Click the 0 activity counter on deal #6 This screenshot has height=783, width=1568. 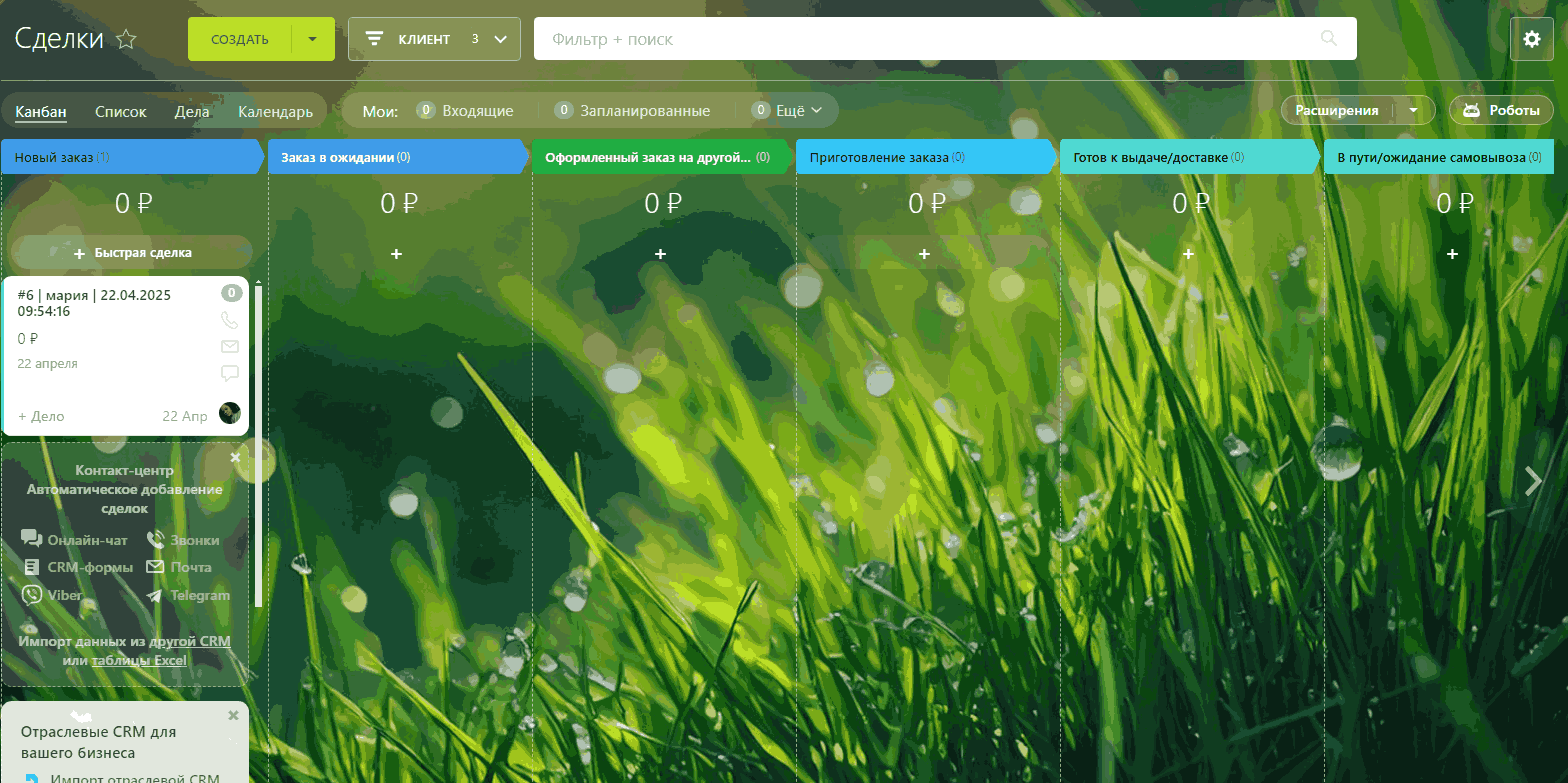point(231,293)
